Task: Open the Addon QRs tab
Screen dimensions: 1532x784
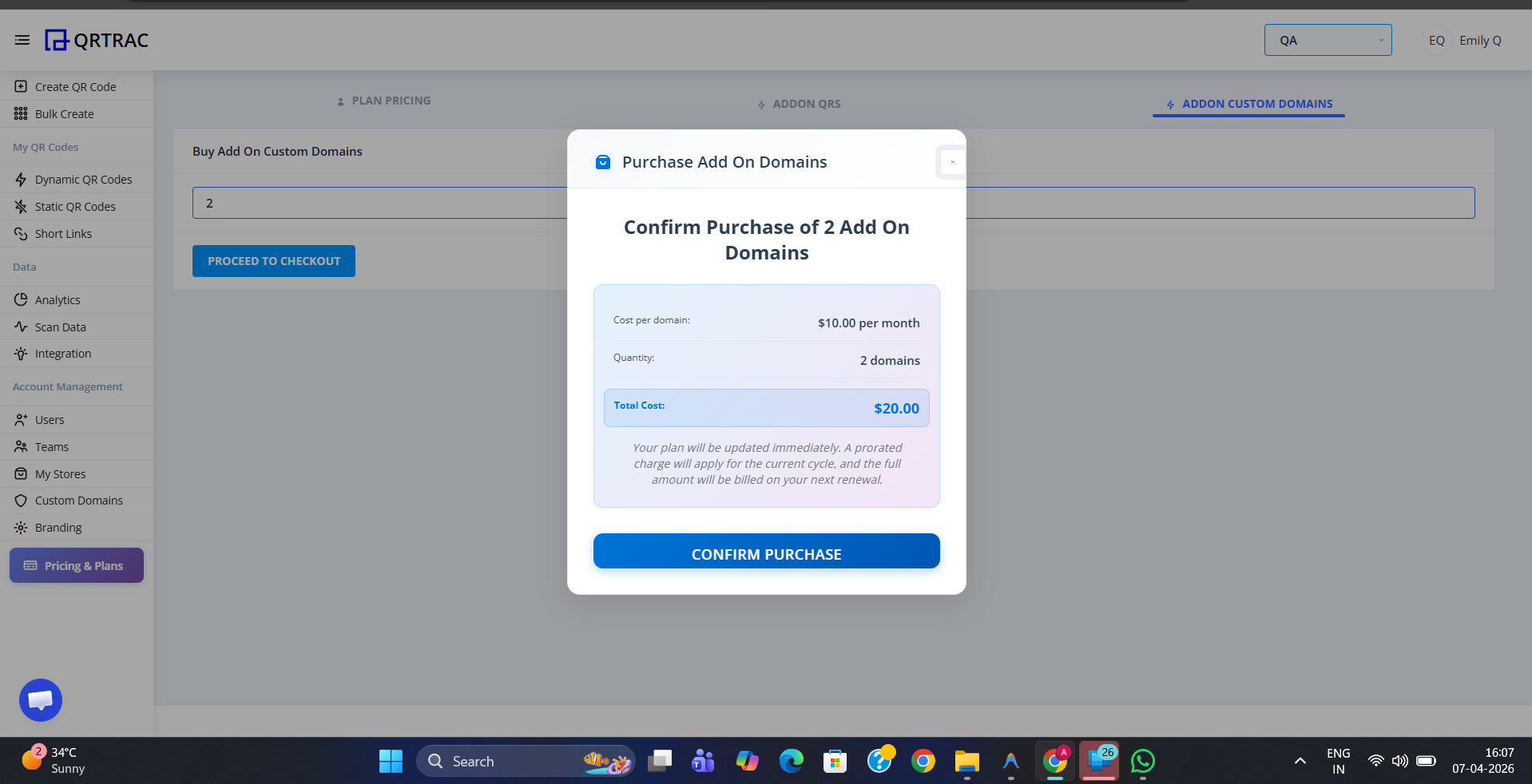Action: [798, 104]
